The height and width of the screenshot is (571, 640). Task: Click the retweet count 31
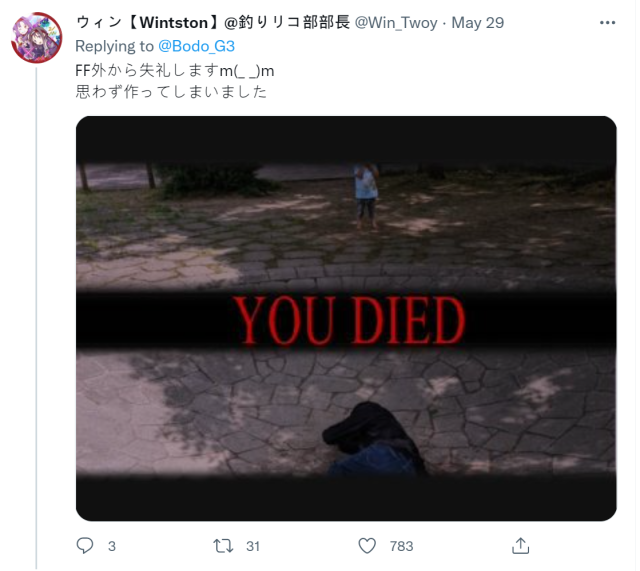coord(253,547)
